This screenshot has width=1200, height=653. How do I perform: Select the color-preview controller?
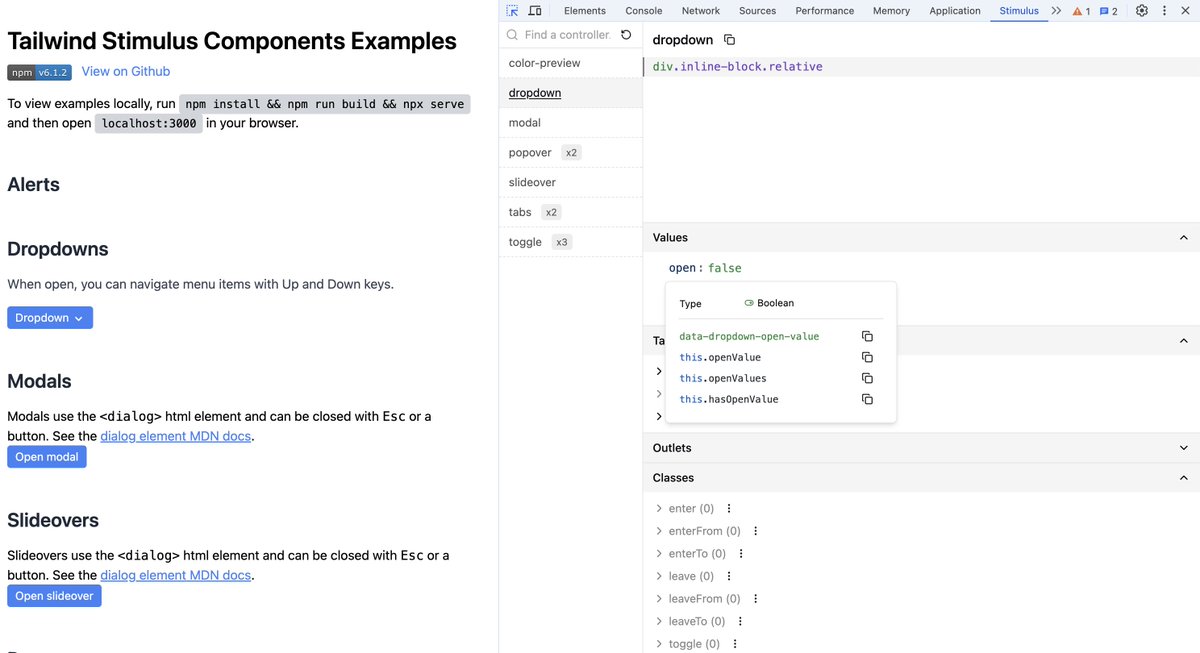[571, 63]
